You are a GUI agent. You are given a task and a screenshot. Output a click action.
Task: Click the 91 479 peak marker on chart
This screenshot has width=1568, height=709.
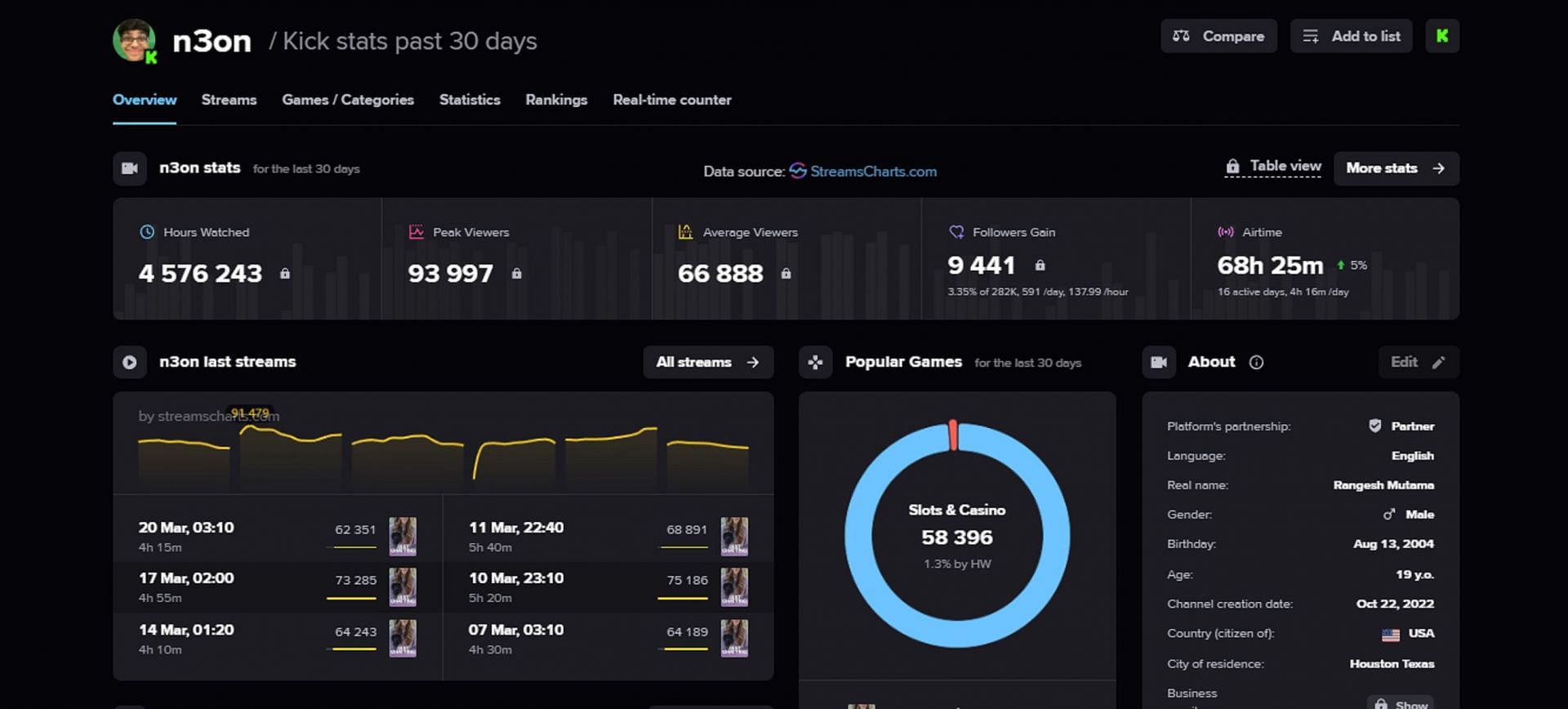[x=250, y=413]
